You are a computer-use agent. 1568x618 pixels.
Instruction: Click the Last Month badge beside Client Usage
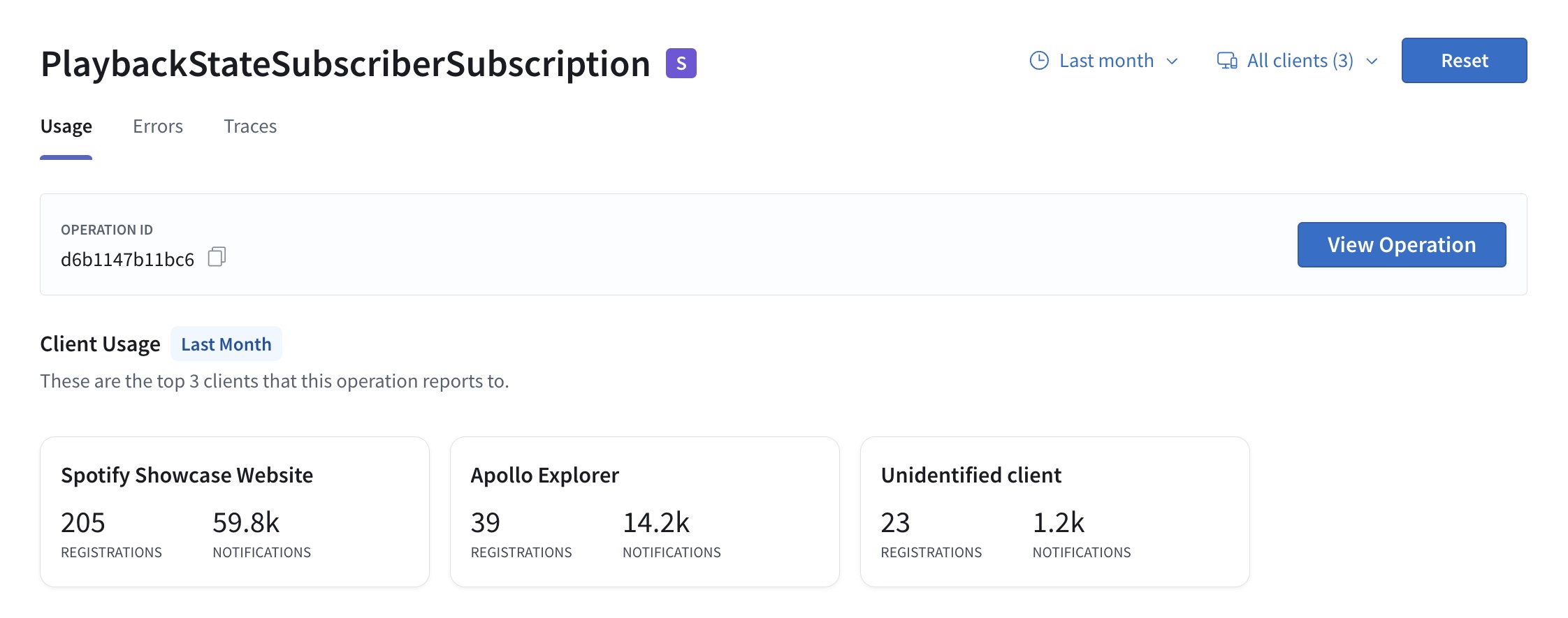point(226,344)
